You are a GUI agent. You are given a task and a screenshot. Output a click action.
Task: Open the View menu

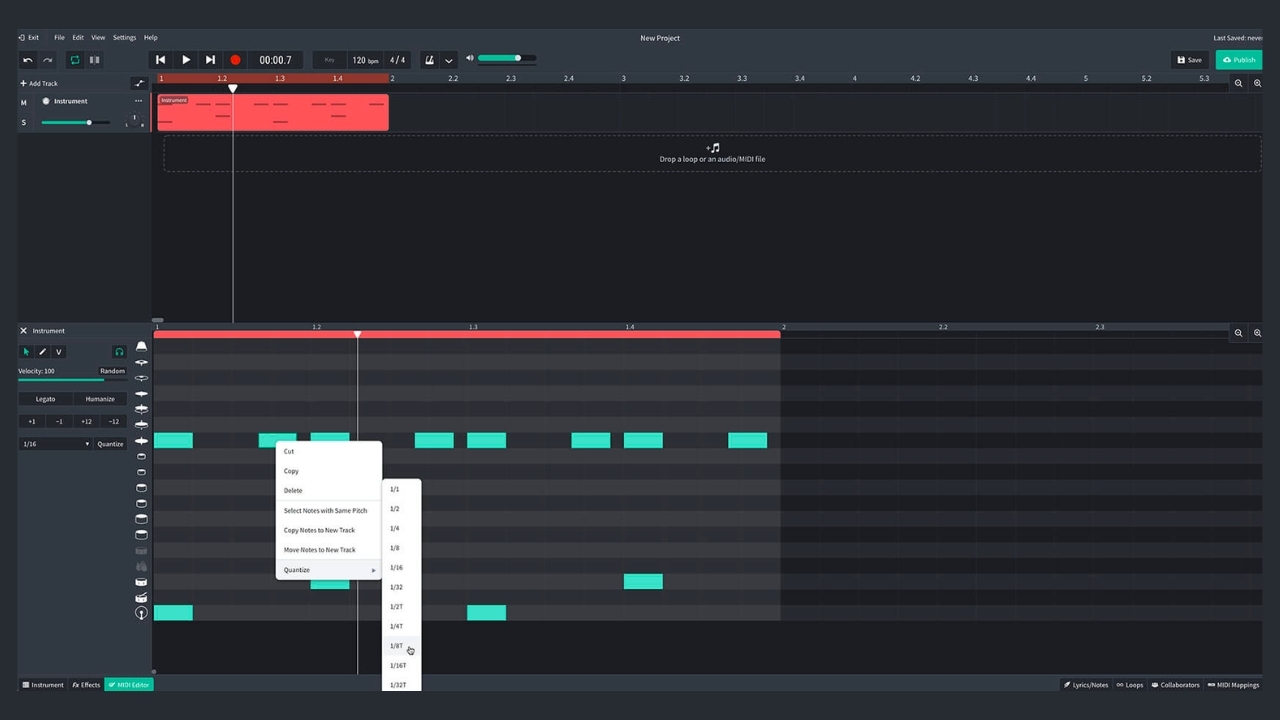[x=98, y=38]
